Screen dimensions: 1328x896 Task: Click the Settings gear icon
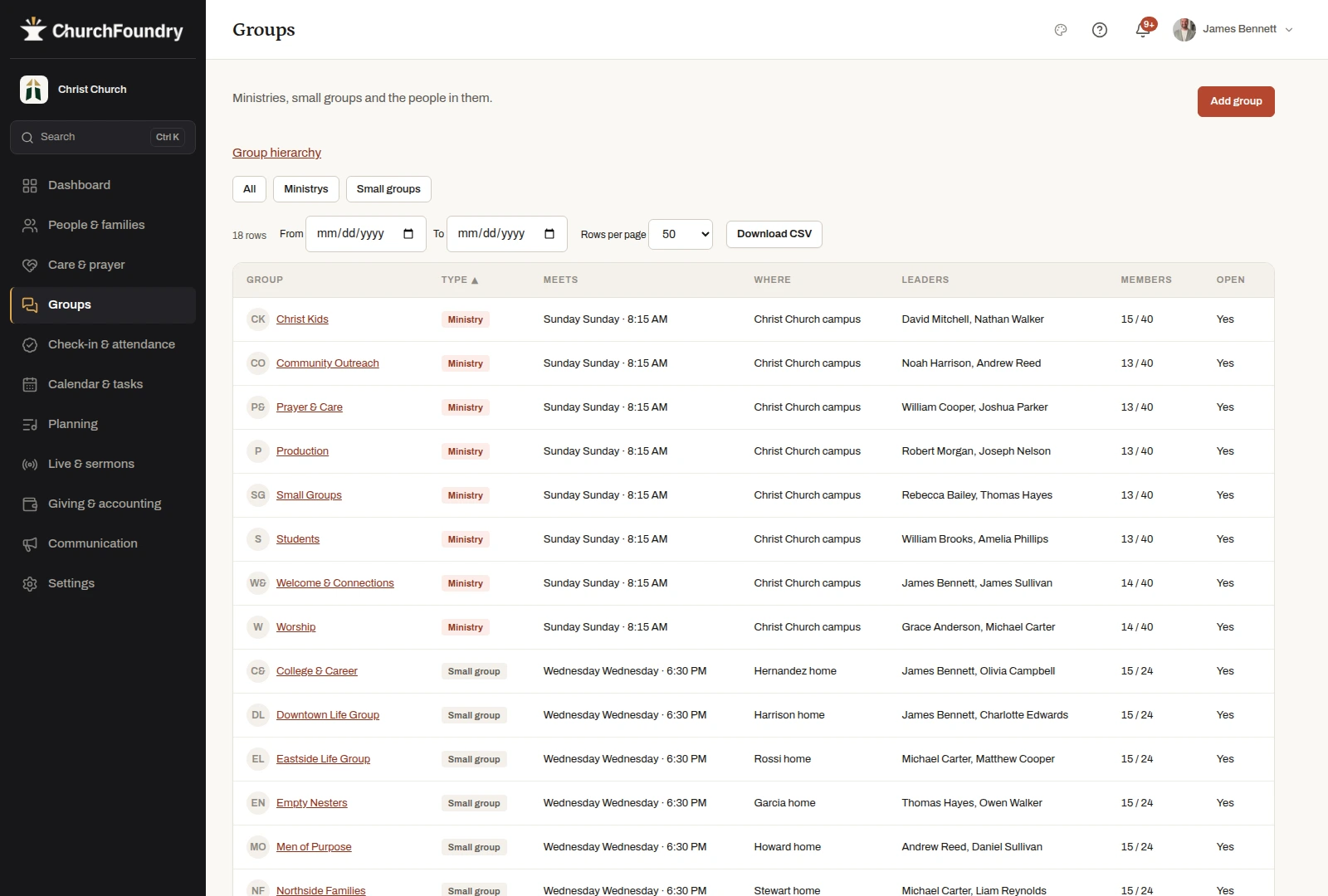point(30,584)
